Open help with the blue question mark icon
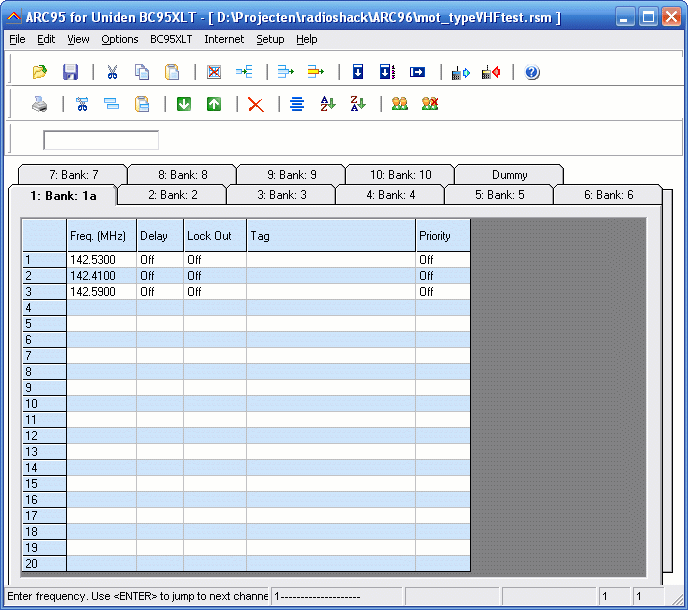Viewport: 688px width, 610px height. (x=532, y=72)
